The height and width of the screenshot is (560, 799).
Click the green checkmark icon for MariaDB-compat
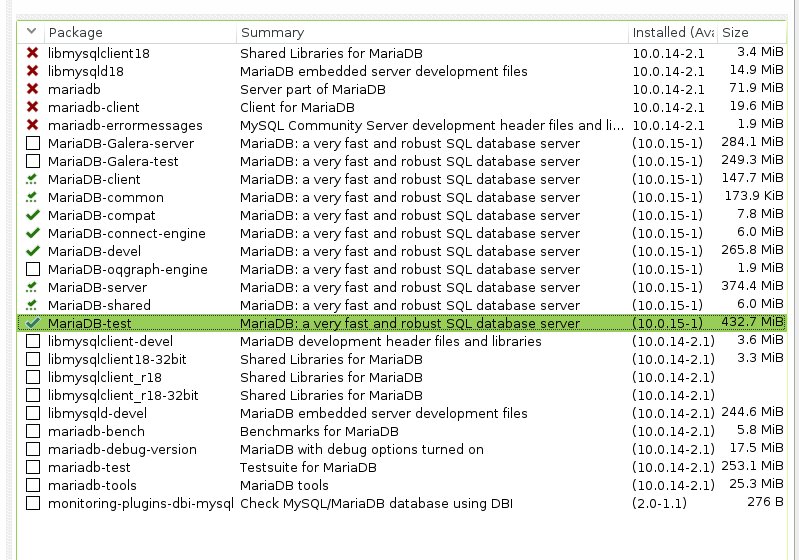33,215
